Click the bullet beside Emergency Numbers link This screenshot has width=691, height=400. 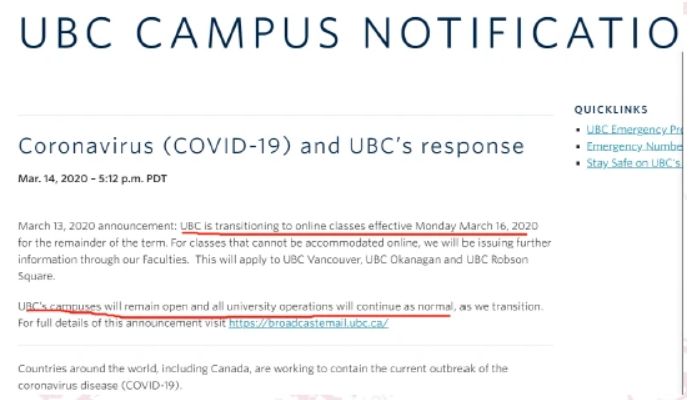580,147
